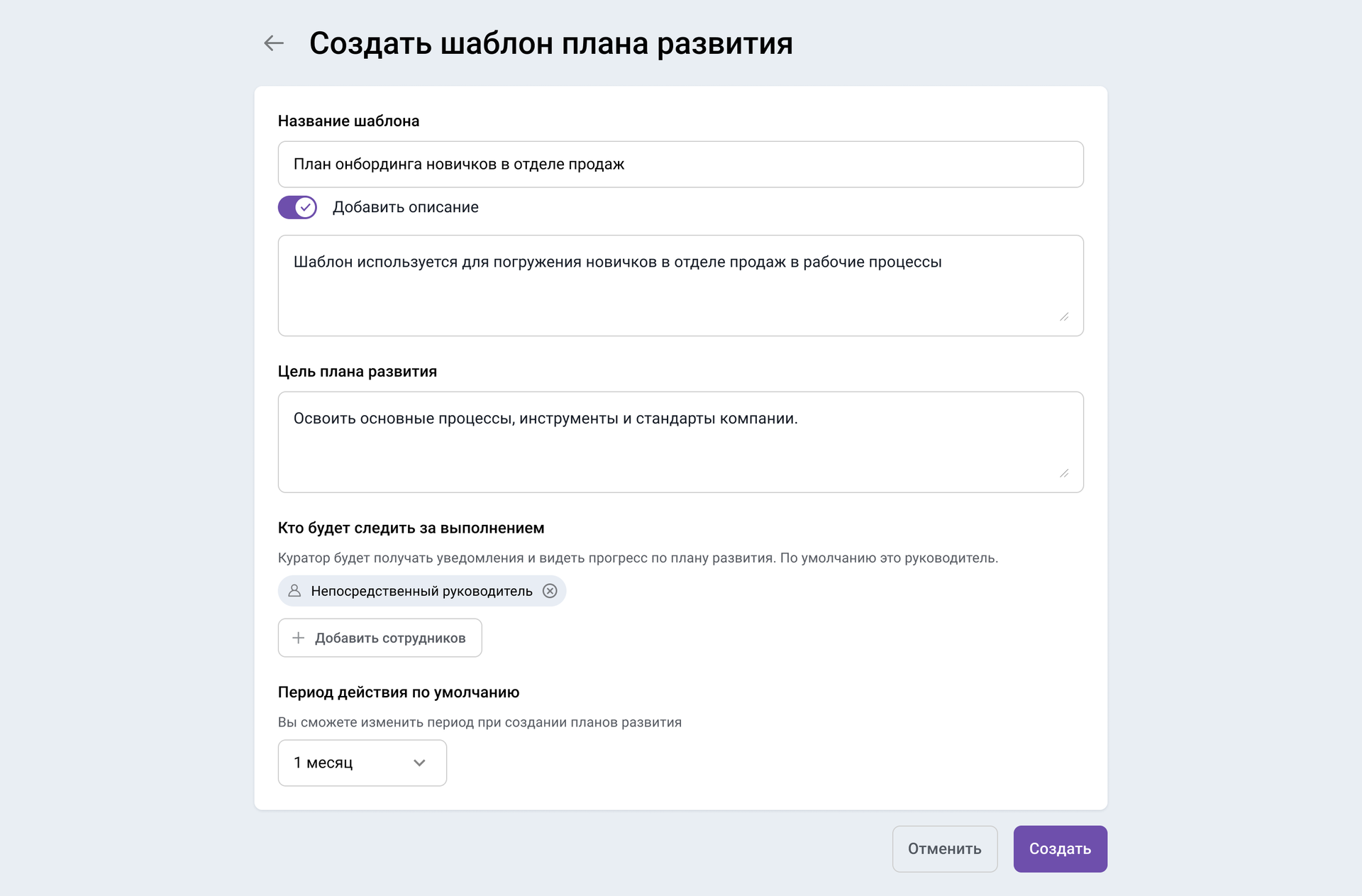Click the development plan goal text area
The width and height of the screenshot is (1362, 896).
point(680,440)
